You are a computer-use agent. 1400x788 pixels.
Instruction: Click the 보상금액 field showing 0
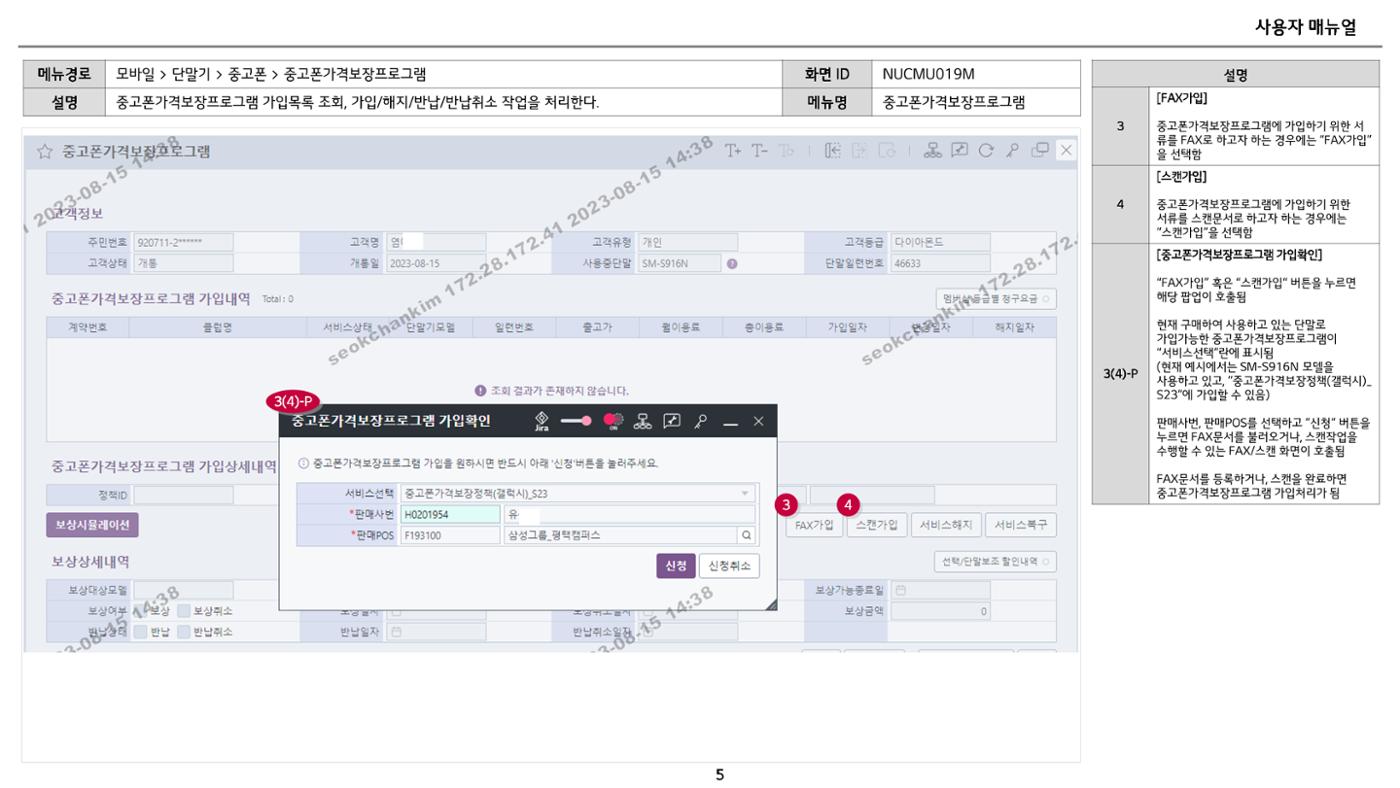pos(939,611)
